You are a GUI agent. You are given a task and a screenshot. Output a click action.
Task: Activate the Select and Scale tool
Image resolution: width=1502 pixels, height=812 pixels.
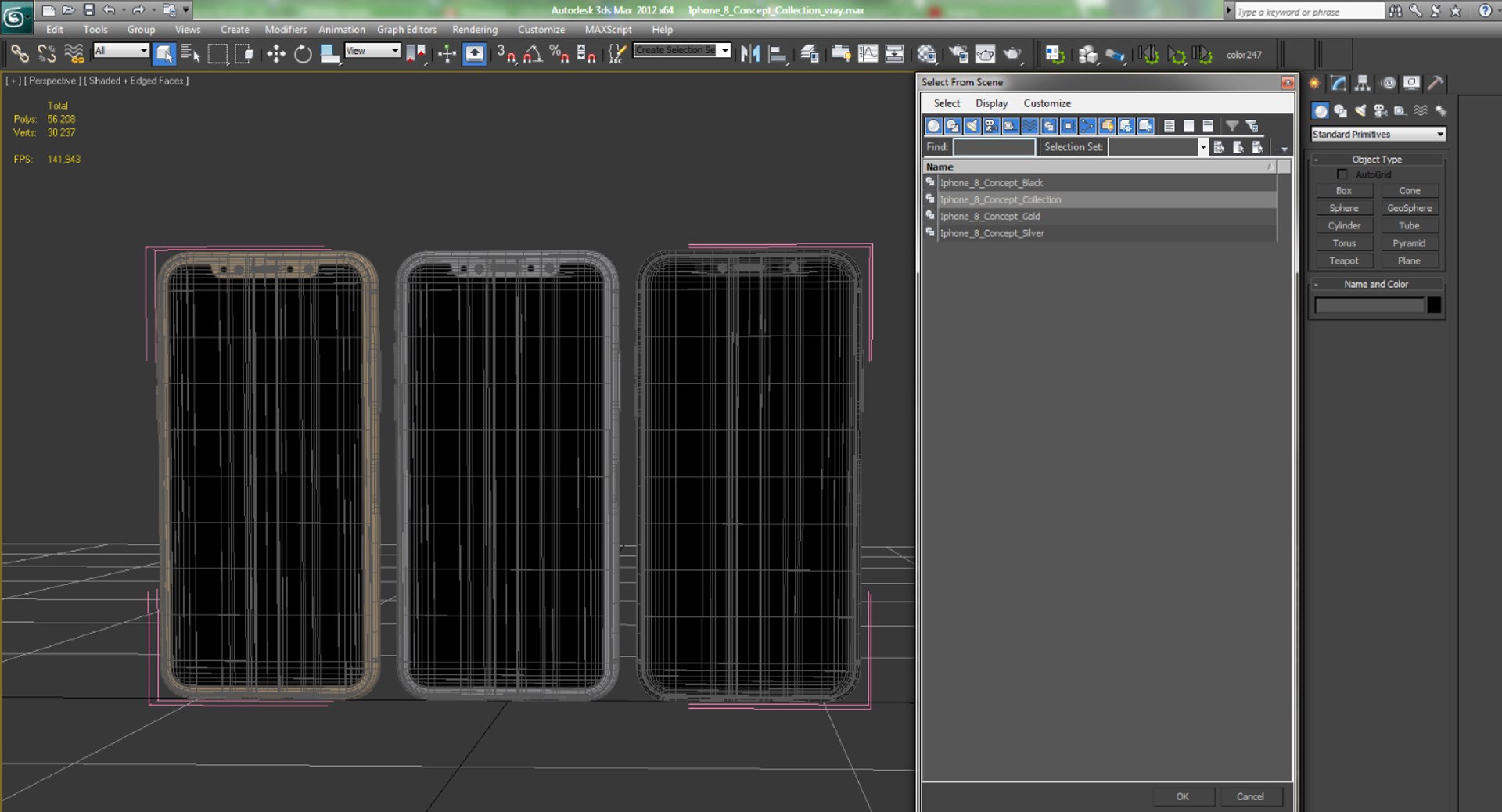[x=330, y=54]
